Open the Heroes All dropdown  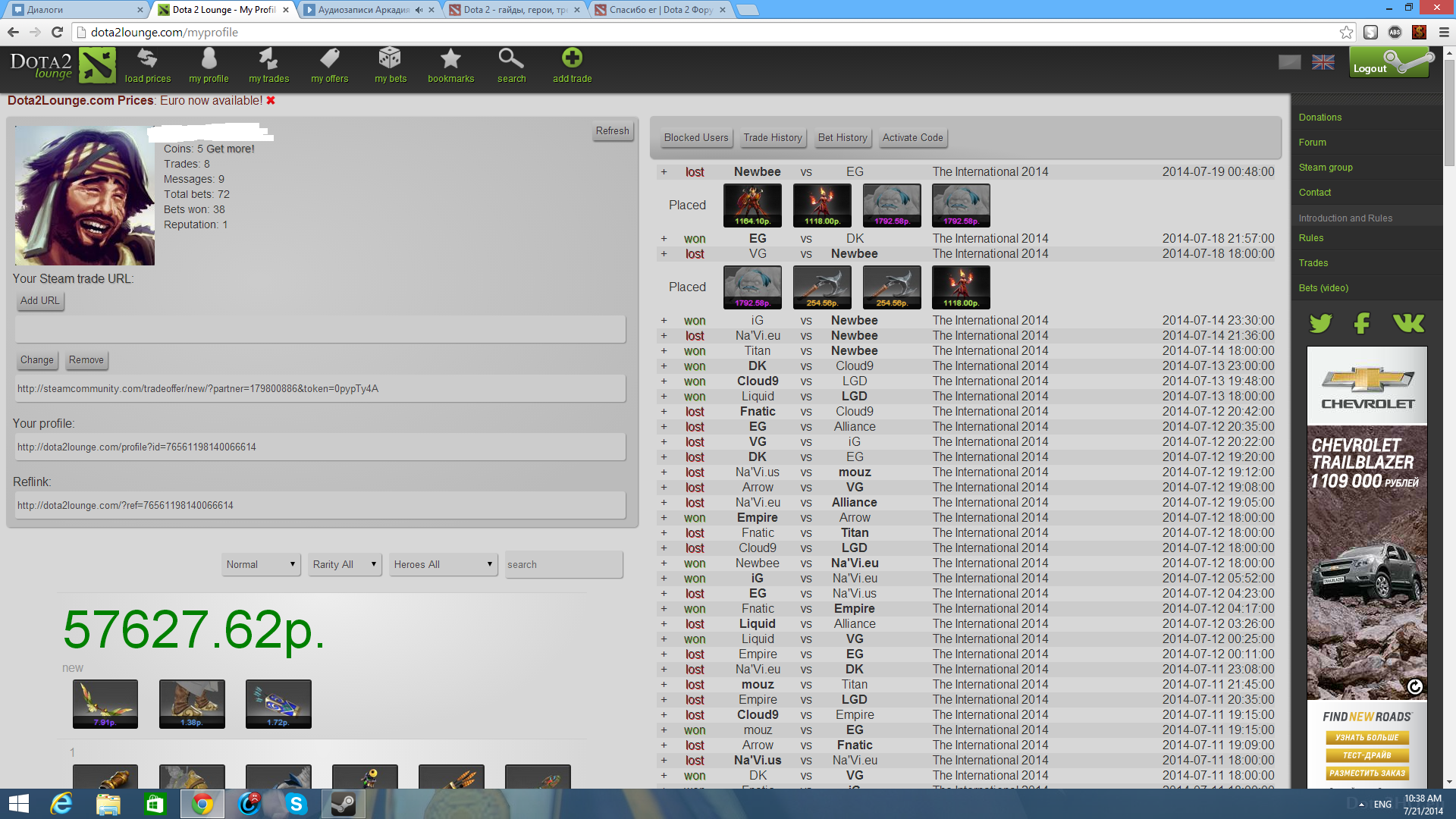pyautogui.click(x=444, y=564)
